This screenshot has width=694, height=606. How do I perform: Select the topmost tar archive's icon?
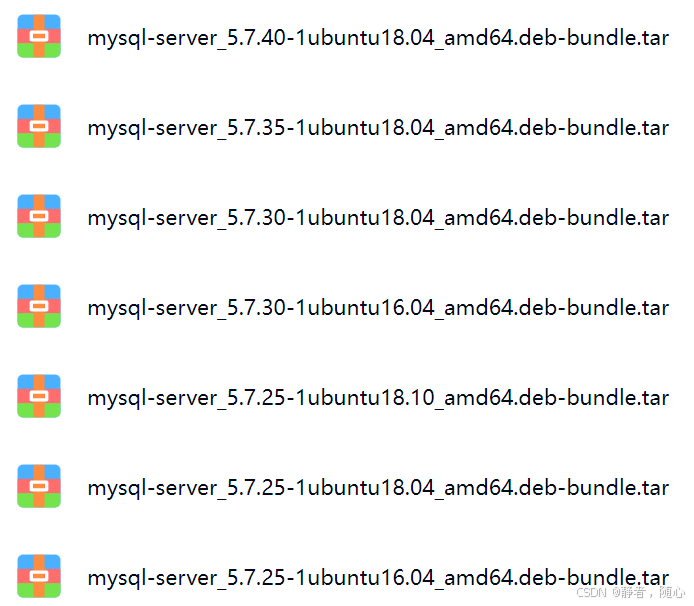coord(39,36)
